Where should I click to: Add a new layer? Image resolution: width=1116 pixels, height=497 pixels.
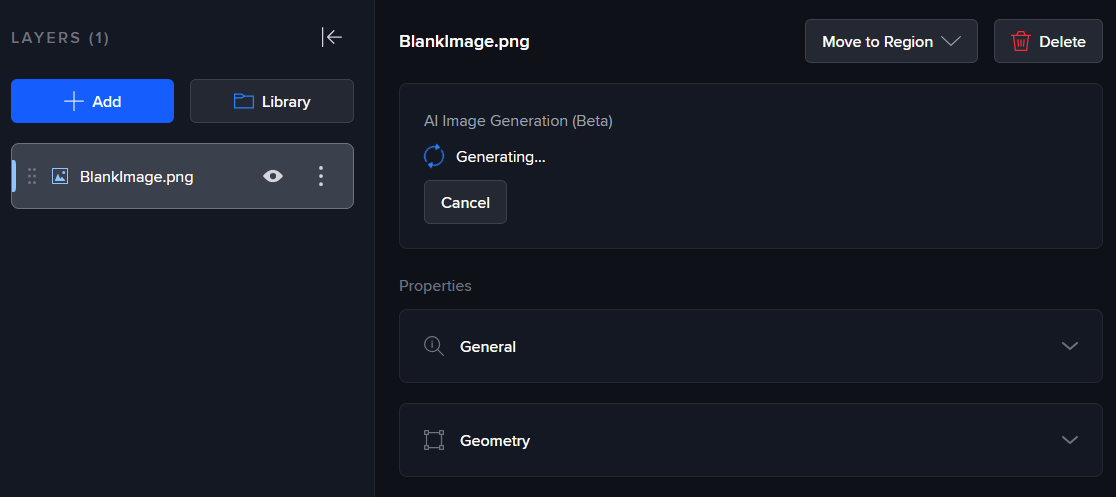click(92, 101)
